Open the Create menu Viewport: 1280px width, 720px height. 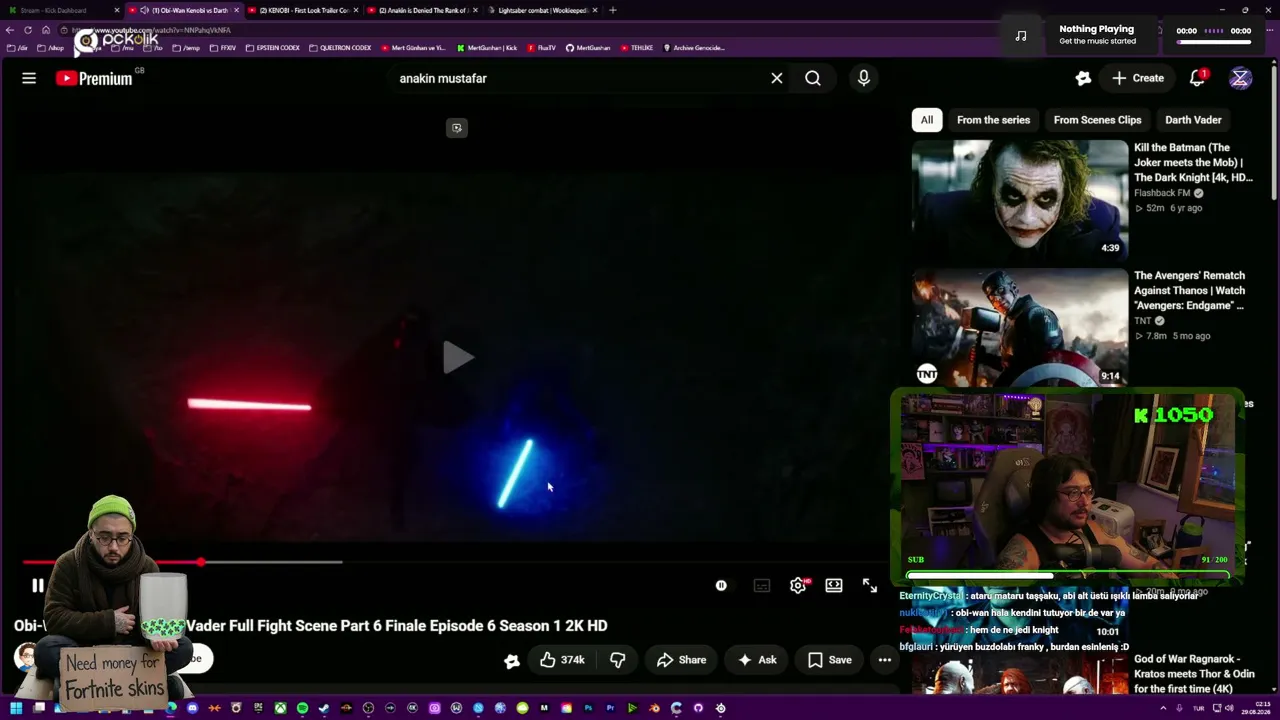click(1138, 78)
